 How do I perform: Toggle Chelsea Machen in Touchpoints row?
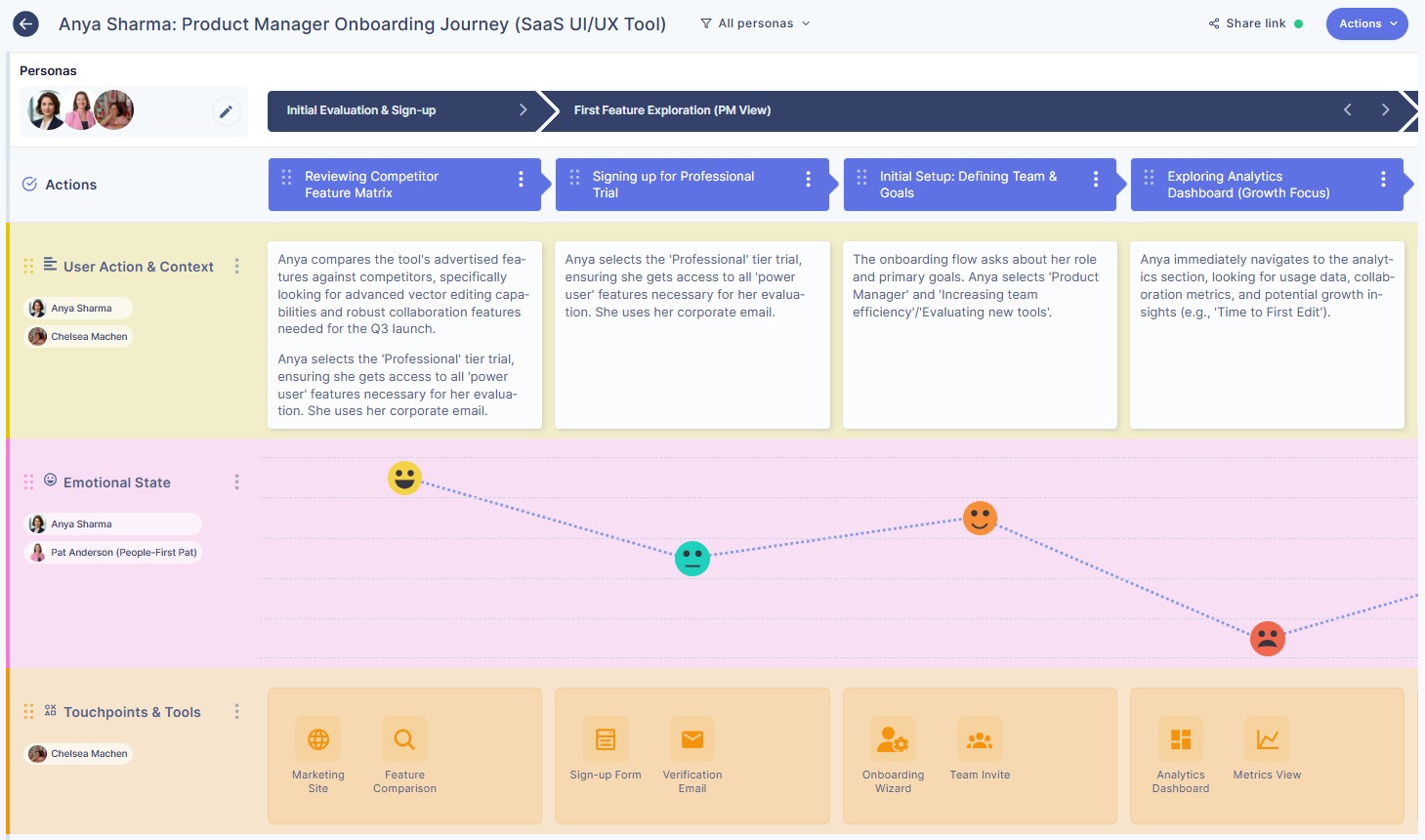[x=77, y=753]
